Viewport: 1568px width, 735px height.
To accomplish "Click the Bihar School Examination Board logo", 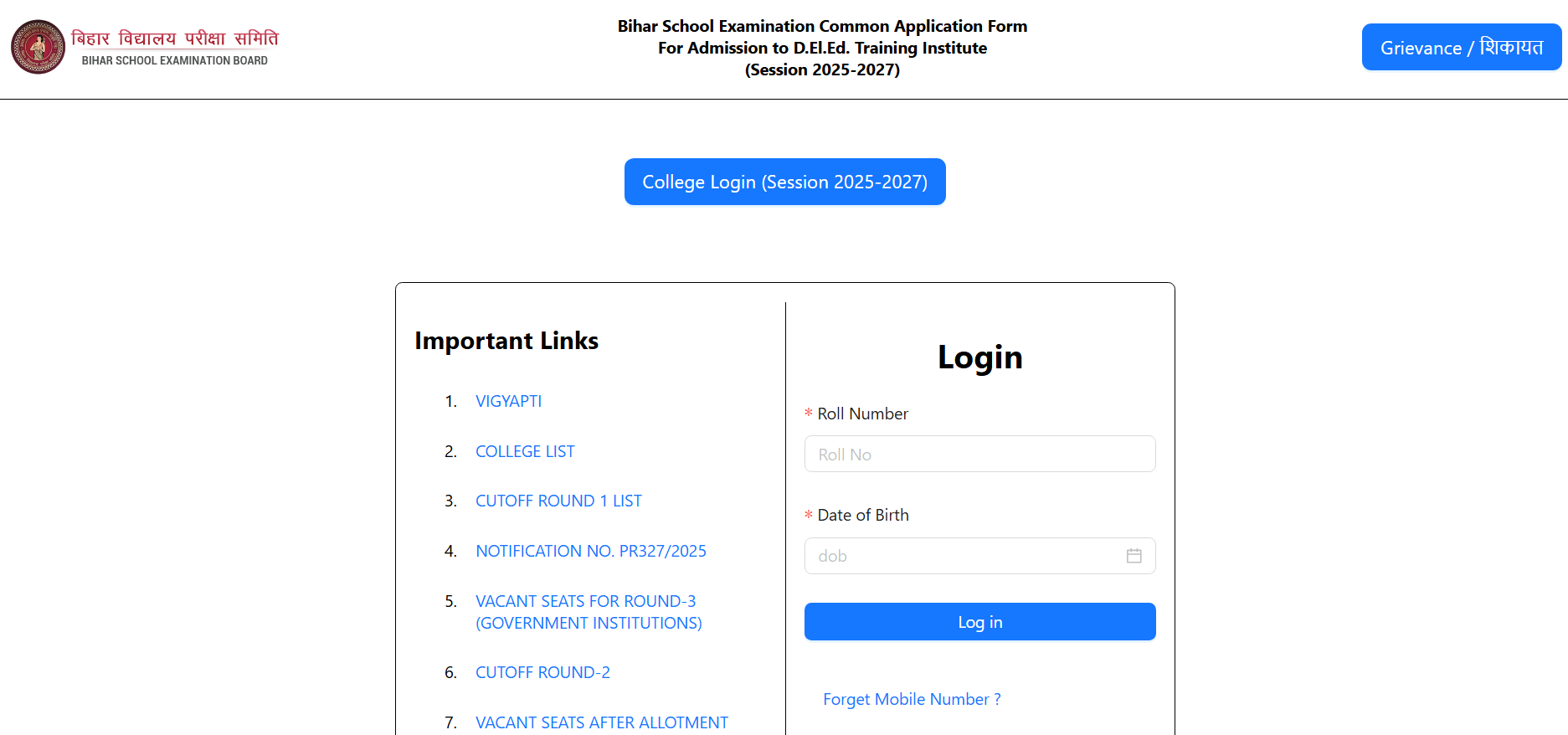I will (x=38, y=47).
